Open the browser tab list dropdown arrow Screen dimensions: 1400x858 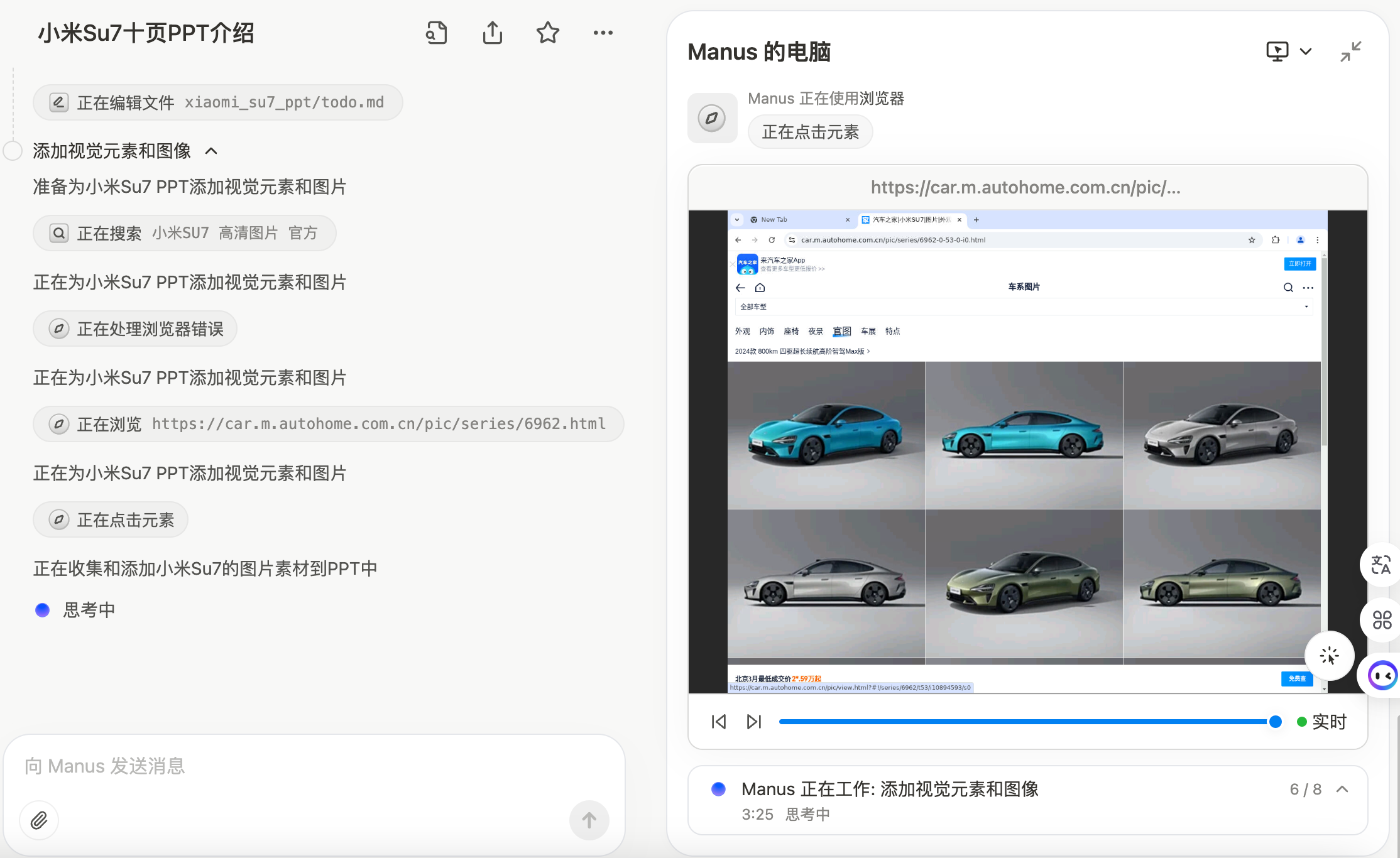pyautogui.click(x=737, y=220)
